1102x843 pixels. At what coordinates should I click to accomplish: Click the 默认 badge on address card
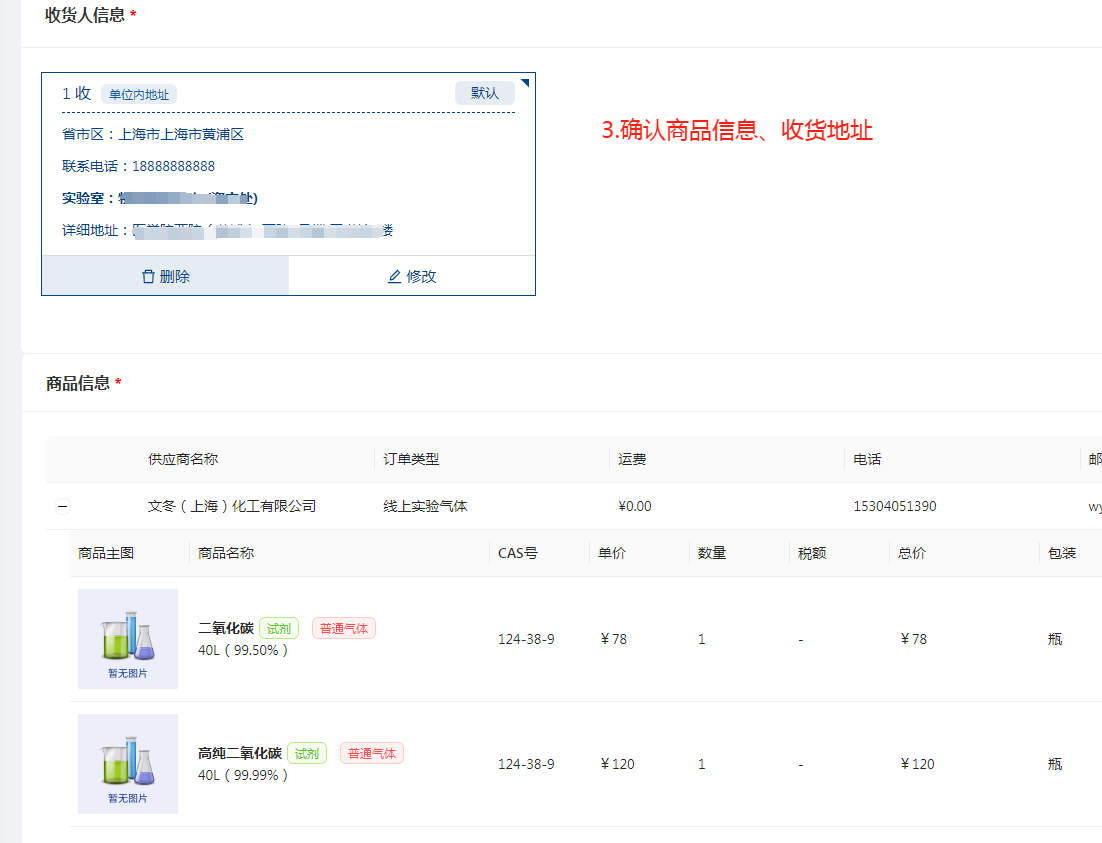pyautogui.click(x=485, y=93)
